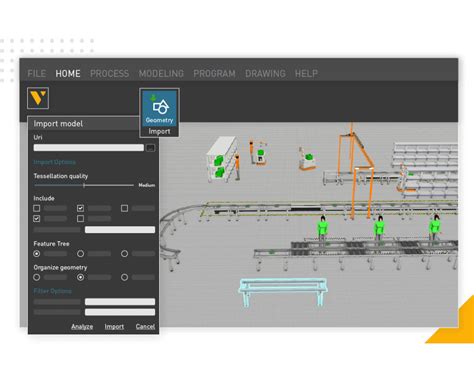Select the second Feature Tree radio option
This screenshot has width=474, height=389.
[x=80, y=254]
